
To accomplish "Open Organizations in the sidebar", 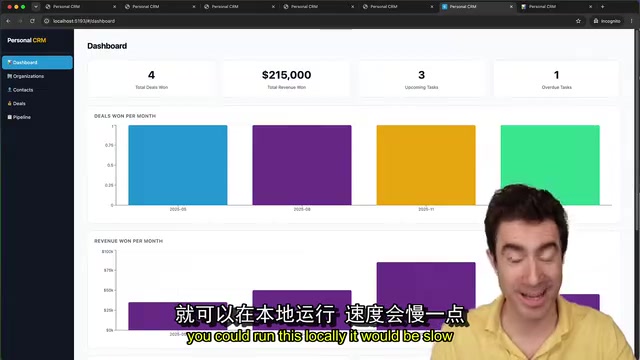I will 37,76.
